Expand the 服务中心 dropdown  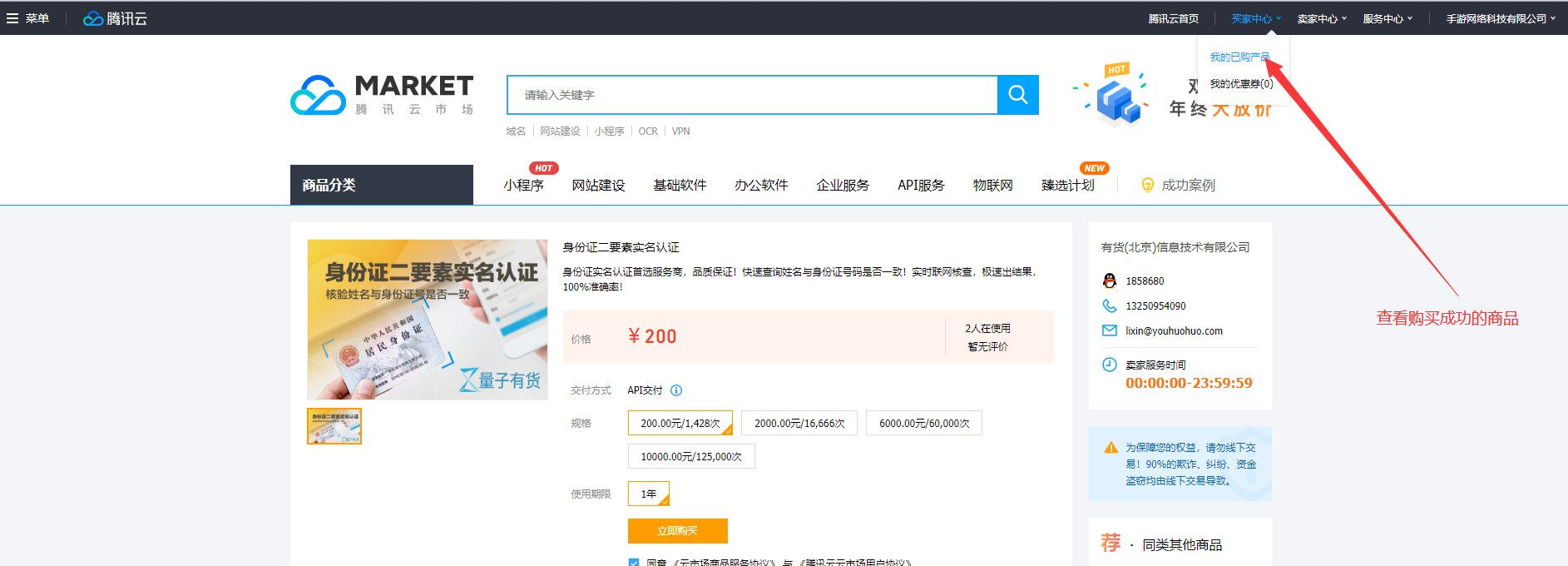[x=1387, y=18]
